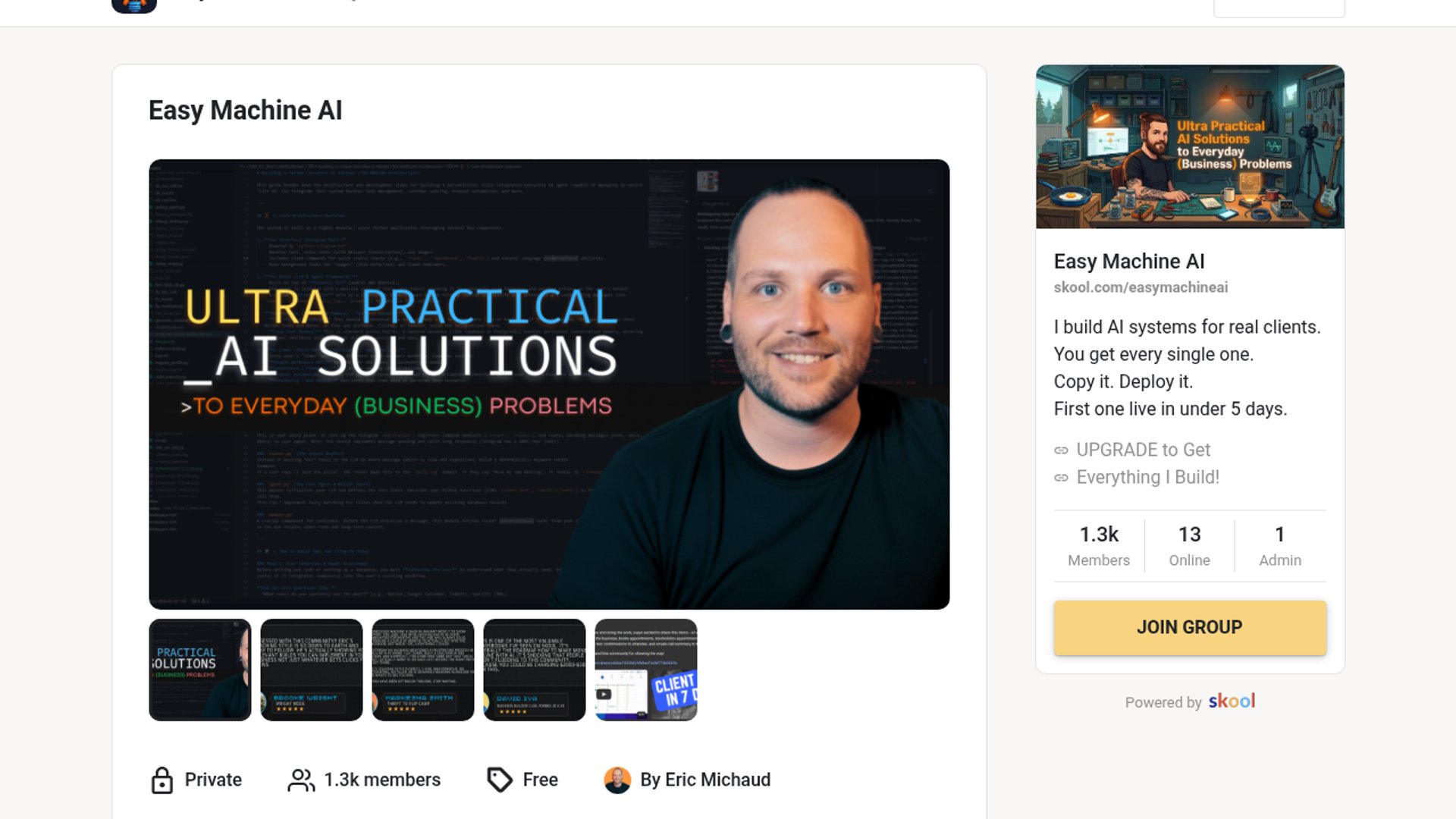This screenshot has width=1456, height=819.
Task: Click the Skool logo at top left
Action: 133,5
